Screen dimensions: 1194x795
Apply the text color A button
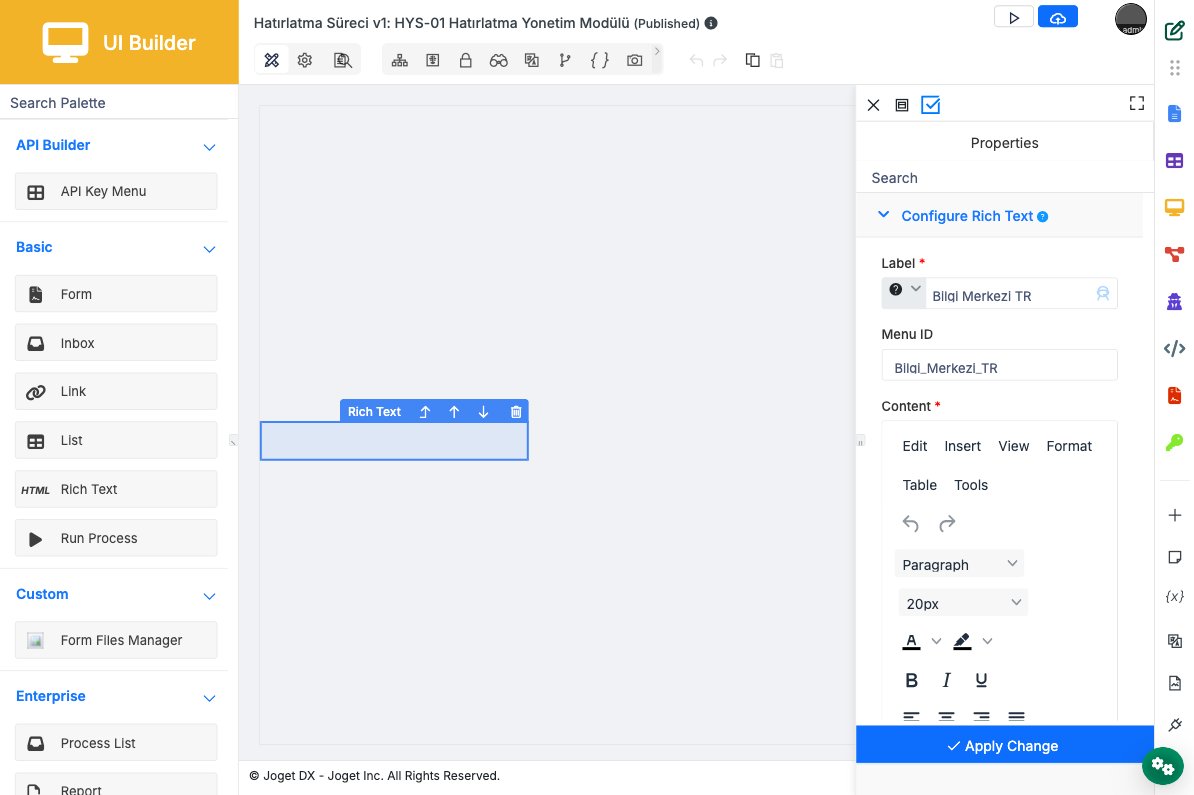911,641
